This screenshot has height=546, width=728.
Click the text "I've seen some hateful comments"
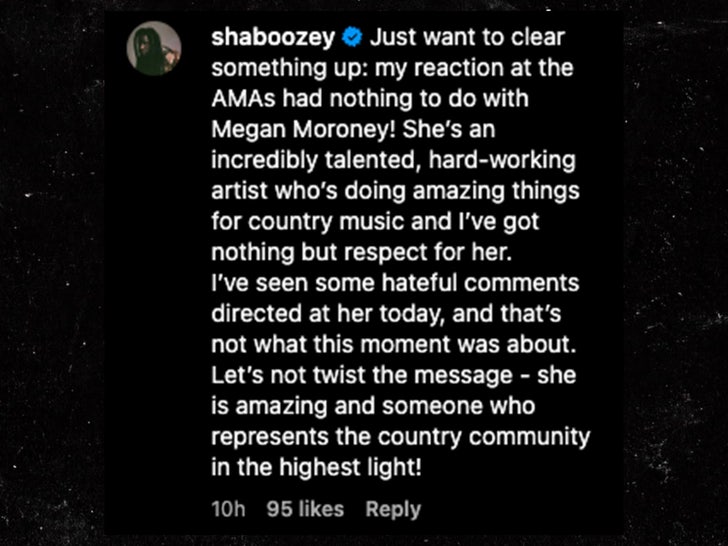point(394,283)
